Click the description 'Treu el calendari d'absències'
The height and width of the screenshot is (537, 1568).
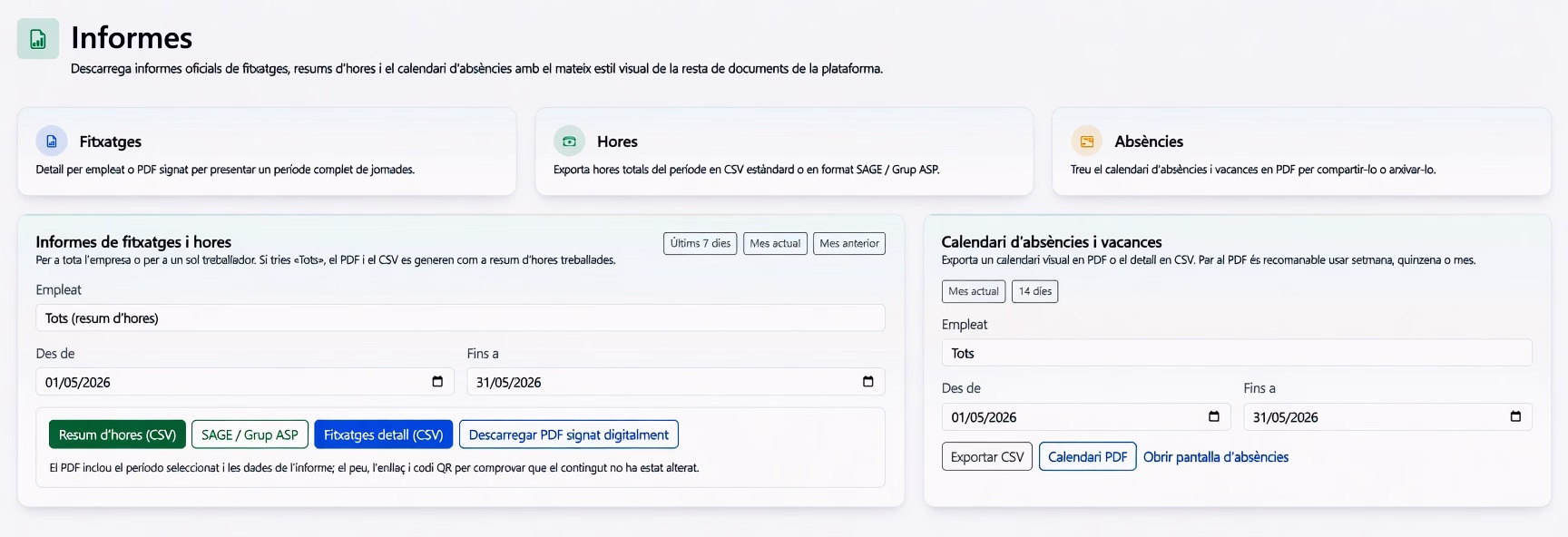(x=1253, y=170)
